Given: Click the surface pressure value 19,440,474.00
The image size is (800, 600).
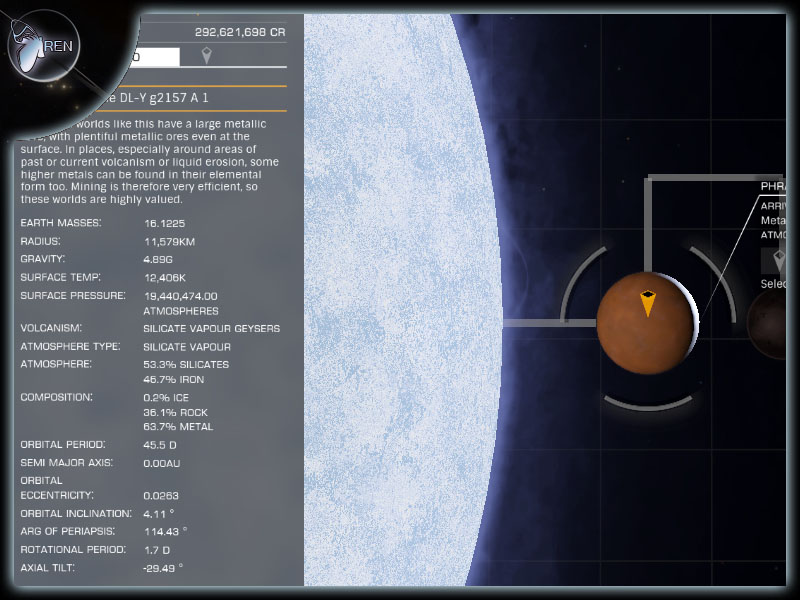Looking at the screenshot, I should tap(181, 296).
